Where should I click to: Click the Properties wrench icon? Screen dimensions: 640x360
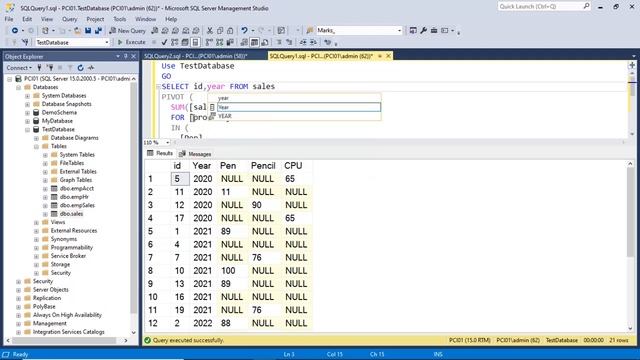(424, 31)
